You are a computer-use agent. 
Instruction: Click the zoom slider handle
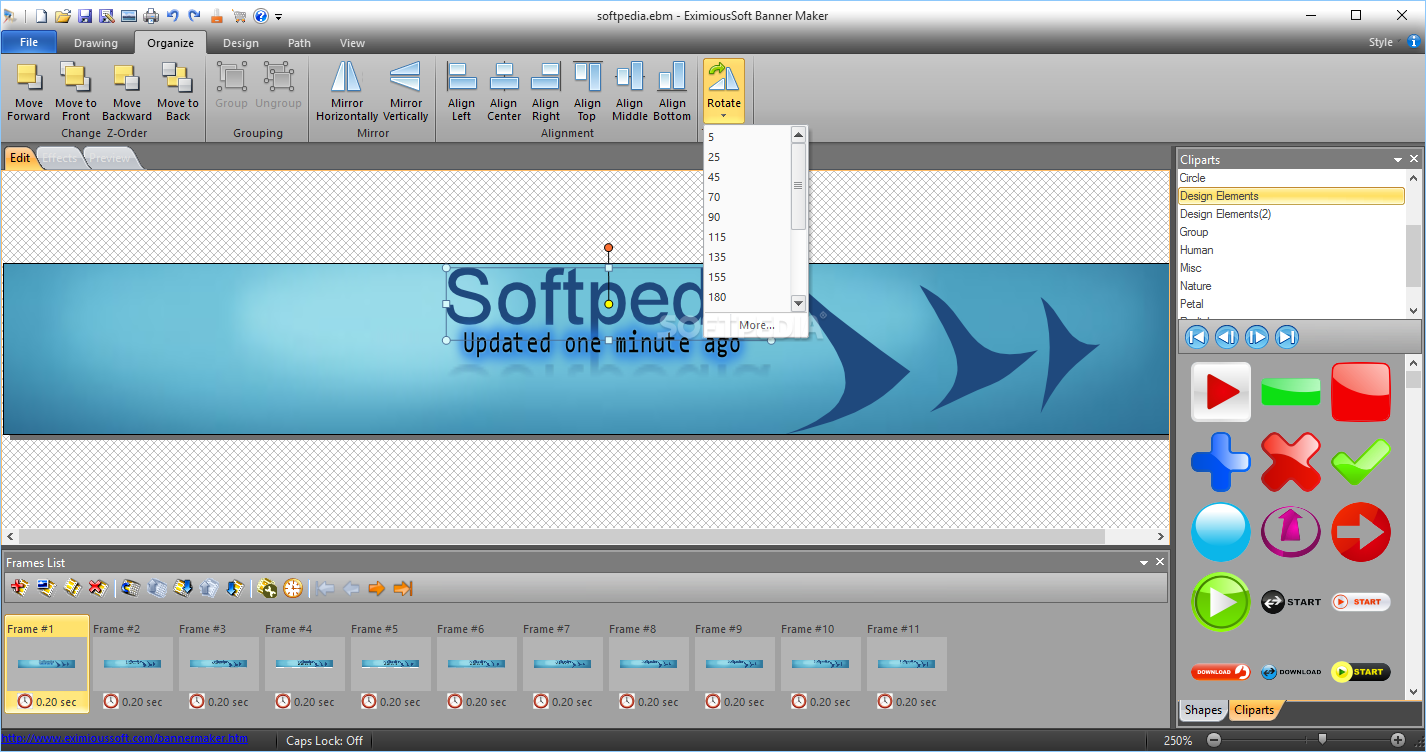[x=1322, y=739]
